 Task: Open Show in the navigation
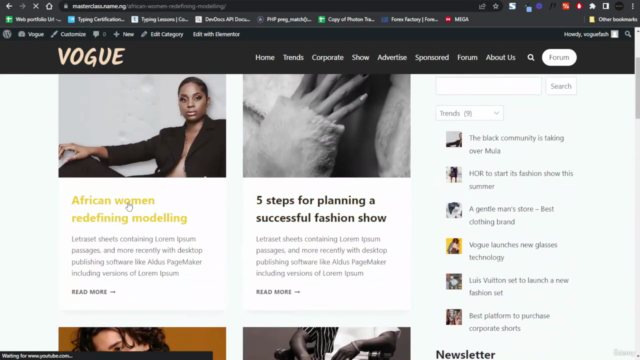(360, 58)
